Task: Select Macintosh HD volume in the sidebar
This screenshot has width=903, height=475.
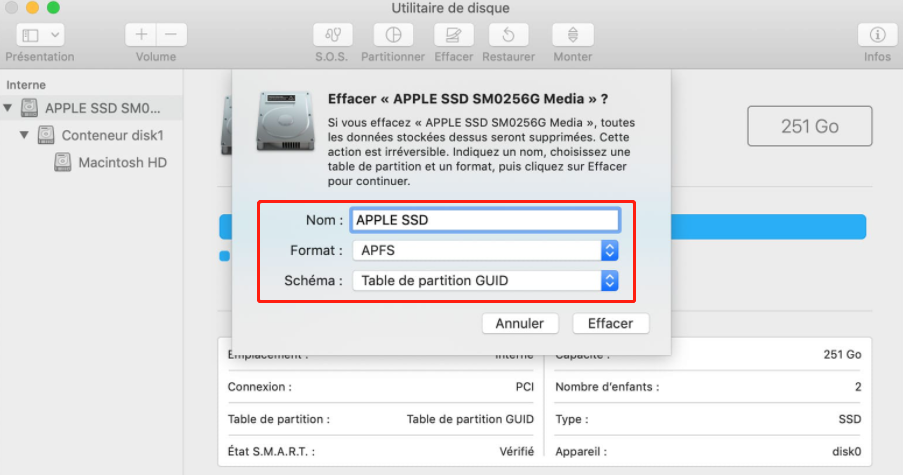Action: pyautogui.click(x=123, y=162)
